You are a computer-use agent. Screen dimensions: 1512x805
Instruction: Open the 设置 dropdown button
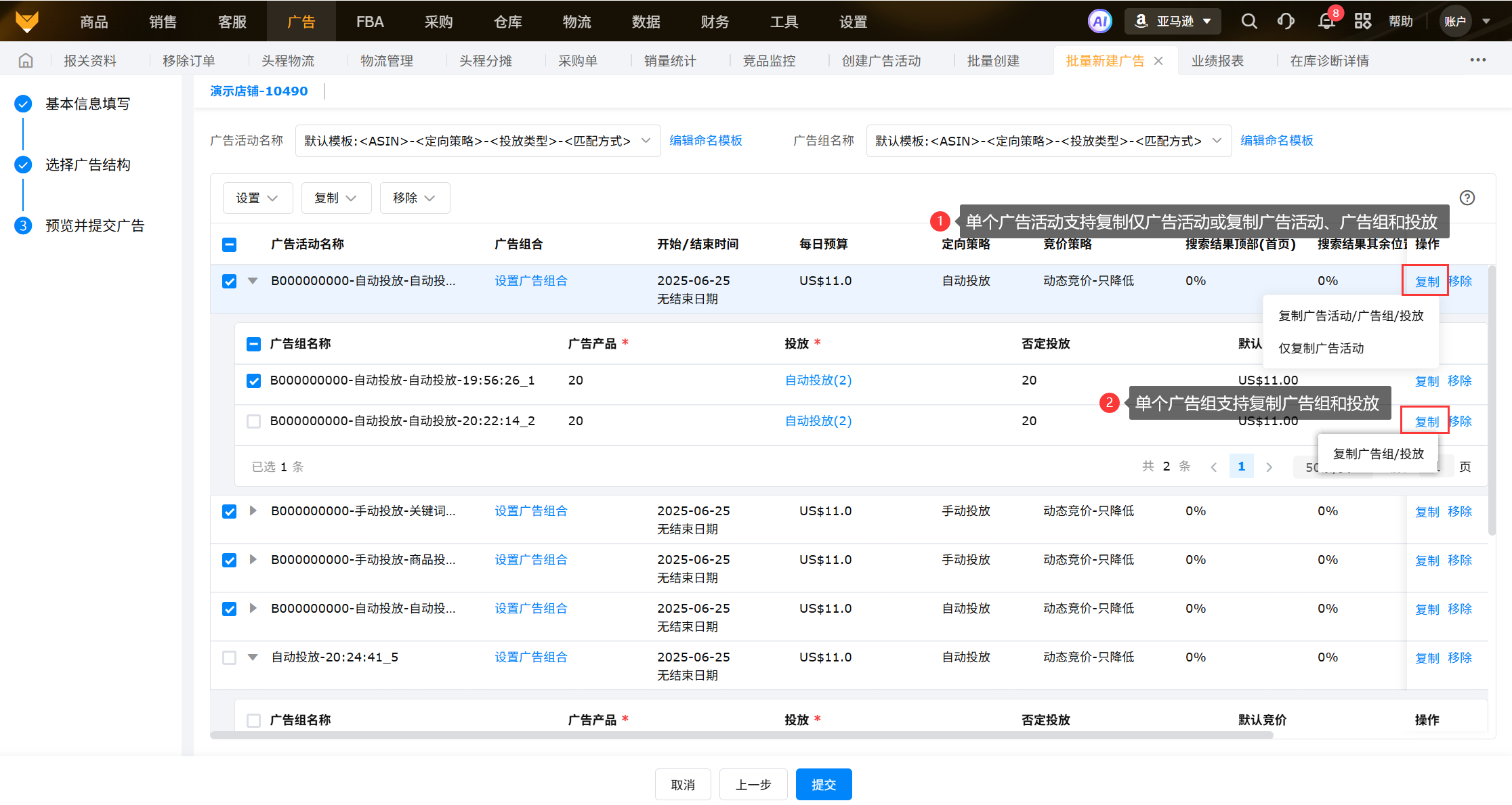(257, 198)
